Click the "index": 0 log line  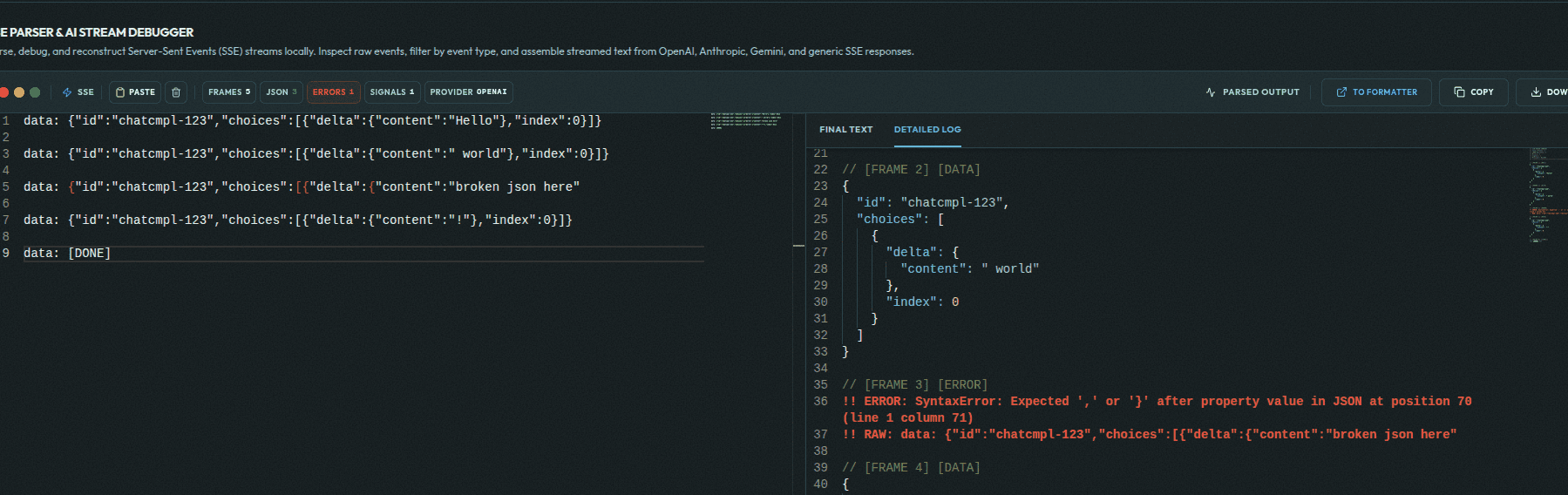pyautogui.click(x=922, y=302)
